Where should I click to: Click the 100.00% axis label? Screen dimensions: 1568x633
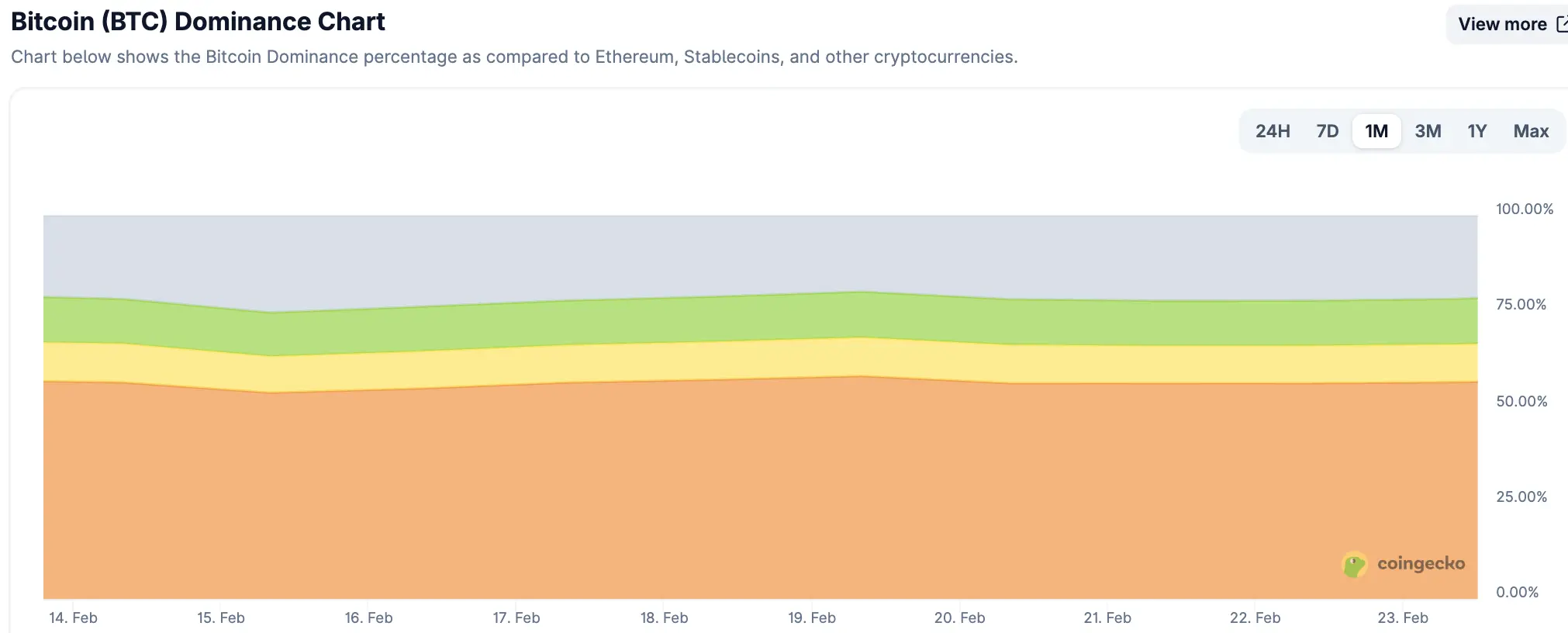pos(1525,209)
